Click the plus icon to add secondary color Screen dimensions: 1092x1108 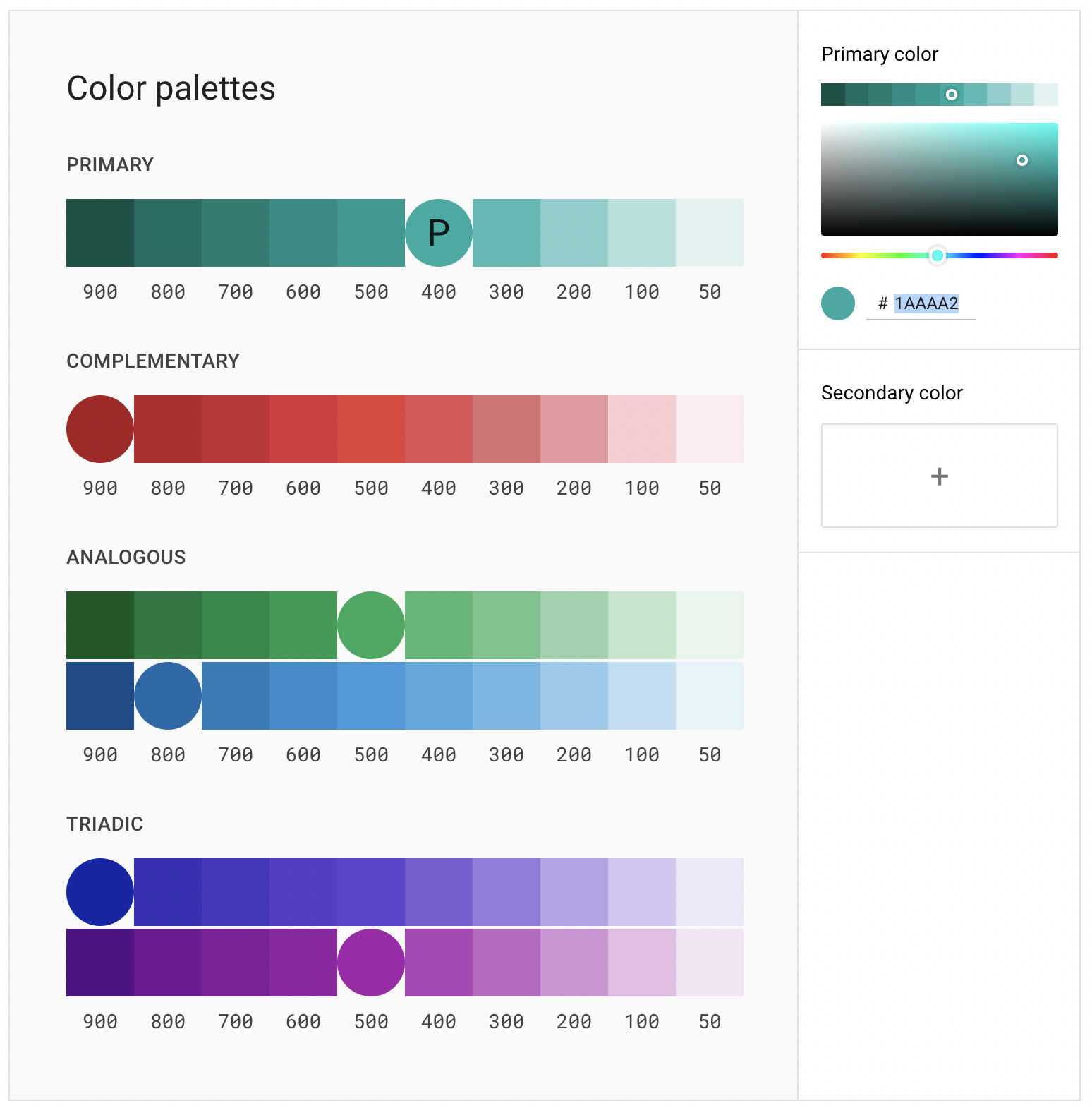(x=939, y=476)
